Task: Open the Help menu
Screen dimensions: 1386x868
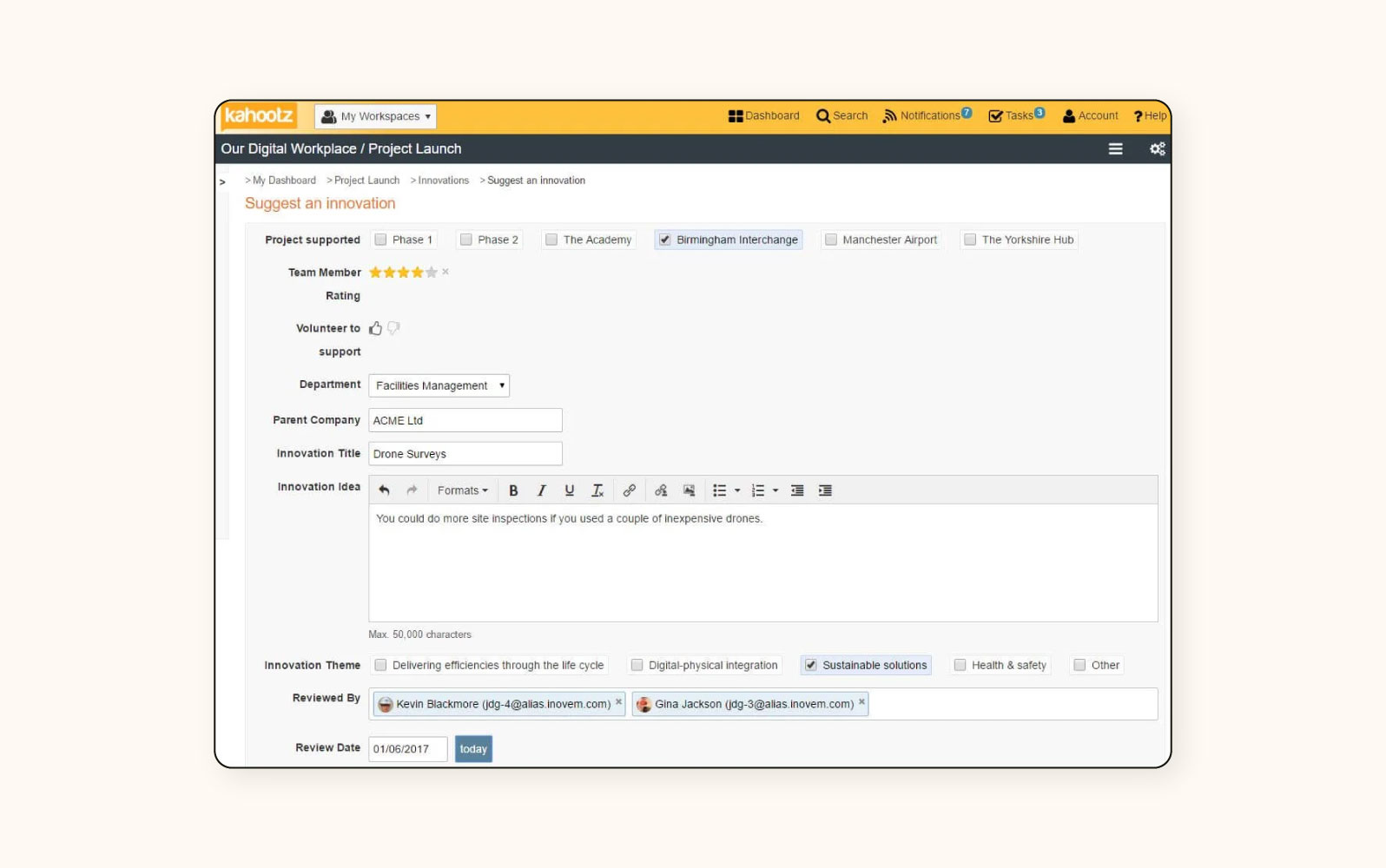Action: (x=1150, y=115)
